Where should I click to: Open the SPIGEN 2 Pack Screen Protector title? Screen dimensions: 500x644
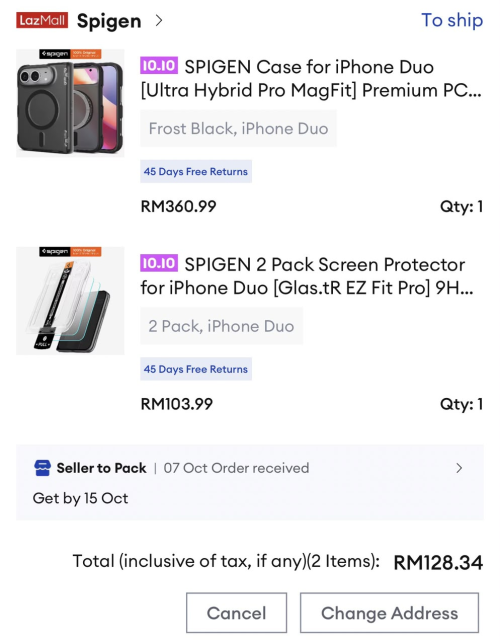click(x=307, y=276)
